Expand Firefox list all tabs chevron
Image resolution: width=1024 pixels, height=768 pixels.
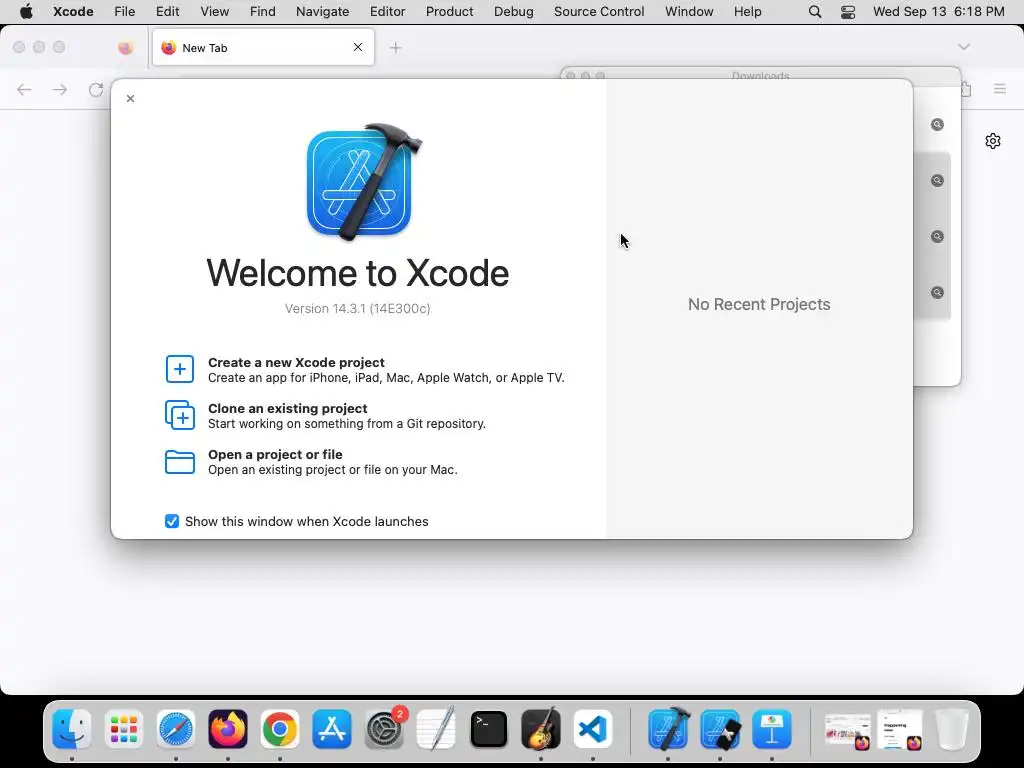coord(964,47)
